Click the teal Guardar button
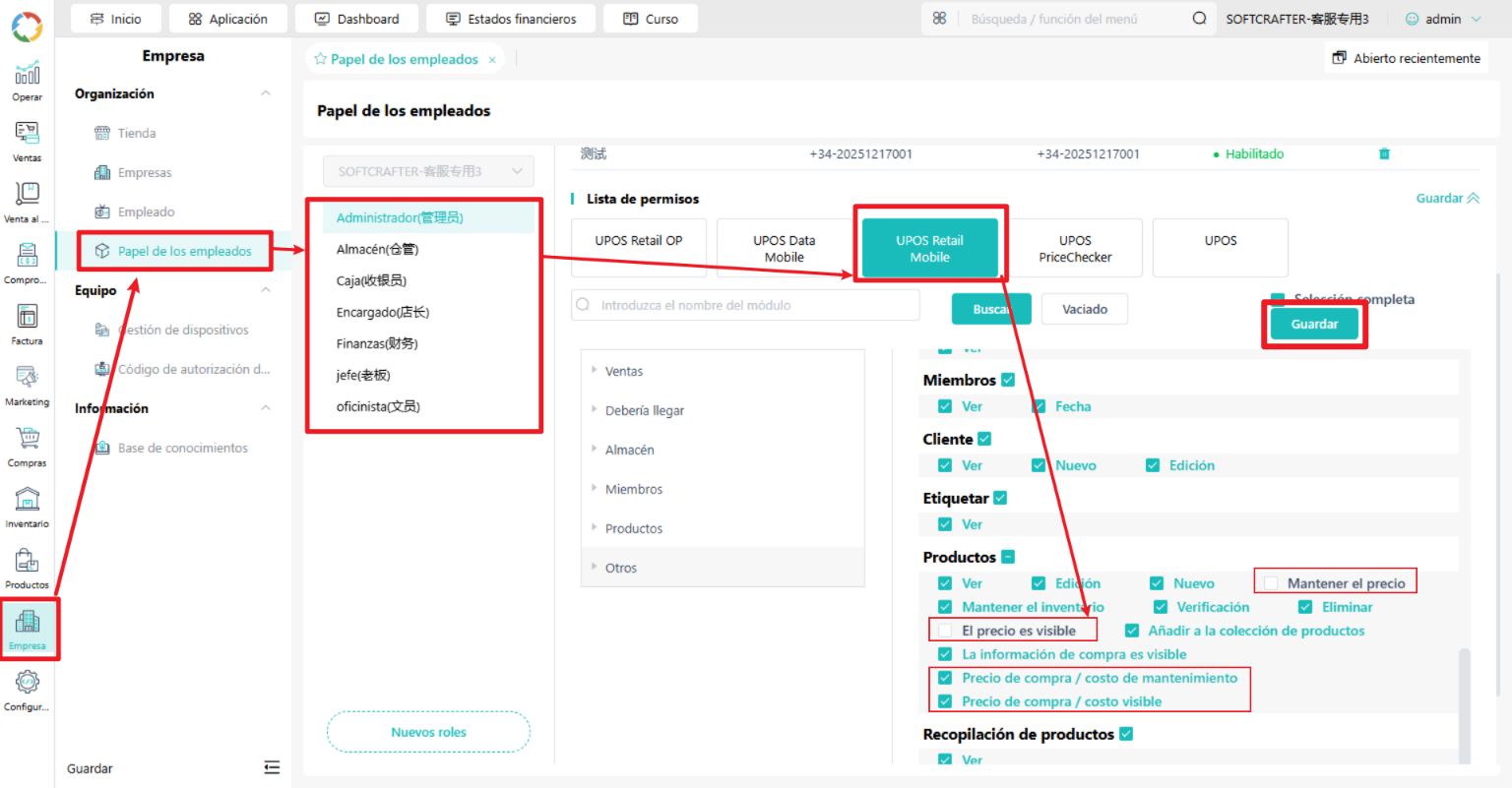The image size is (1512, 788). point(1314,324)
